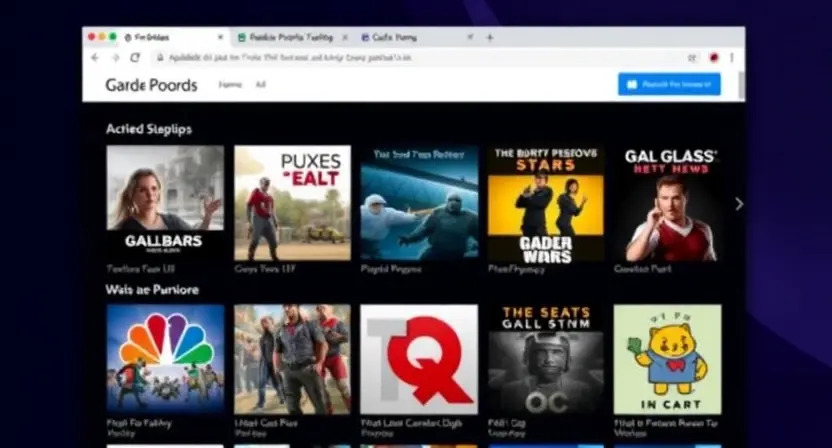832x448 pixels.
Task: Click the lock icon in the address bar
Action: (x=160, y=57)
